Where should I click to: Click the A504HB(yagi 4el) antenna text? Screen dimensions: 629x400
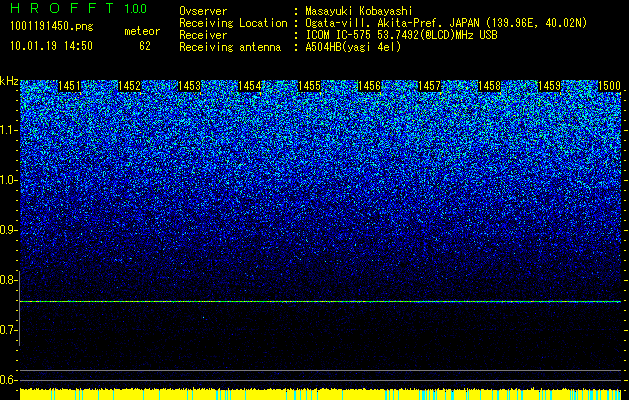[x=353, y=47]
